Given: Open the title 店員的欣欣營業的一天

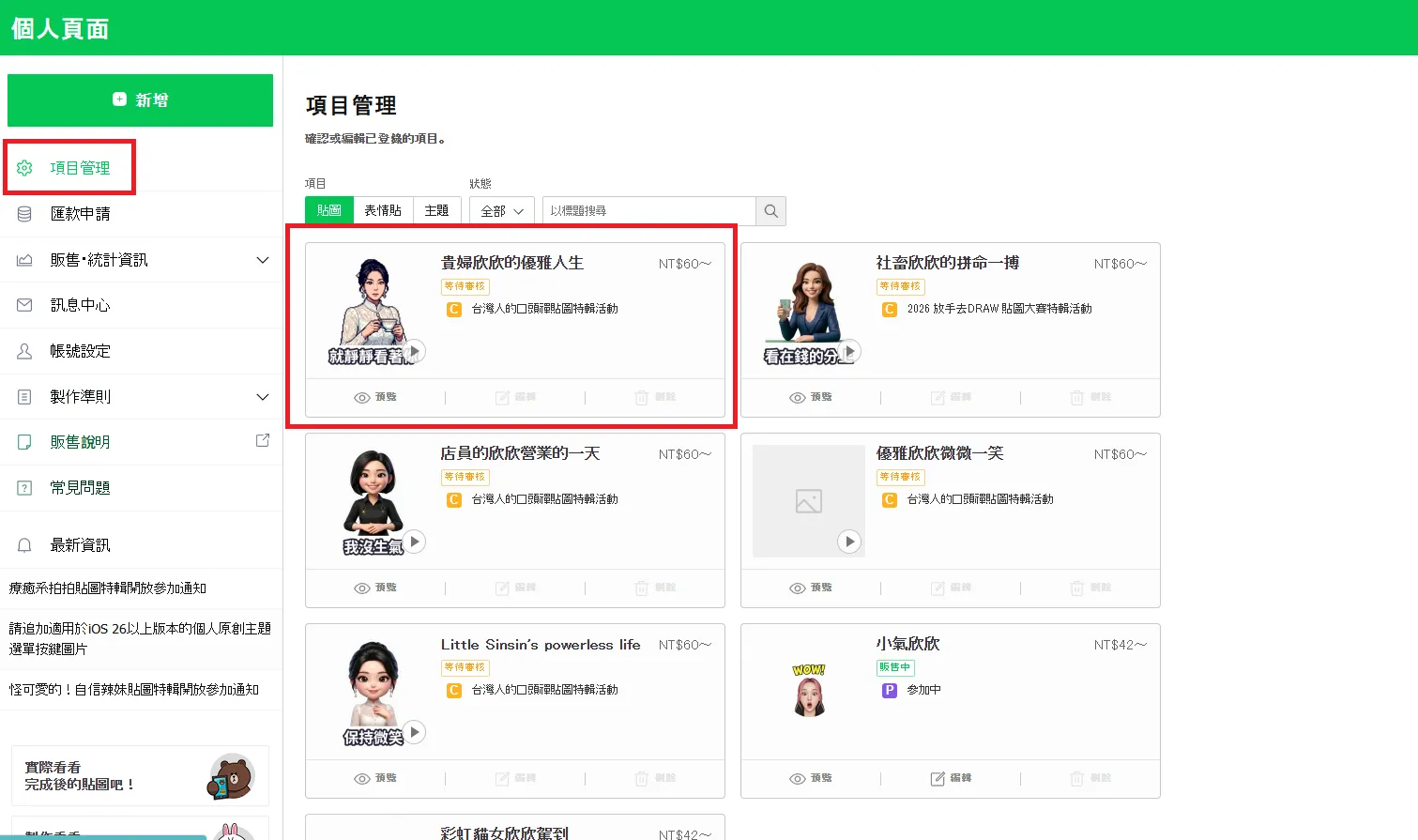Looking at the screenshot, I should point(521,454).
